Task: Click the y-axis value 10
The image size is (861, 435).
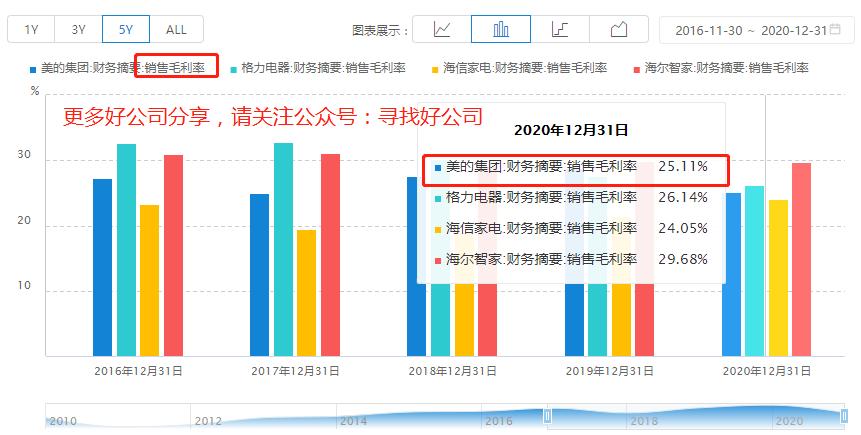Action: 24,286
